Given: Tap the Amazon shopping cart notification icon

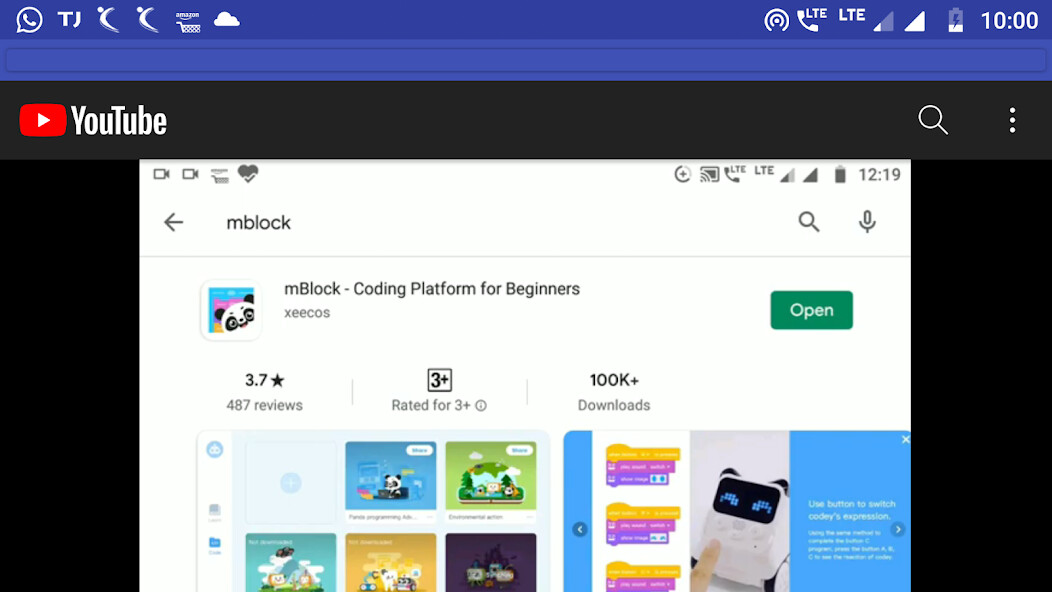Looking at the screenshot, I should [x=188, y=21].
